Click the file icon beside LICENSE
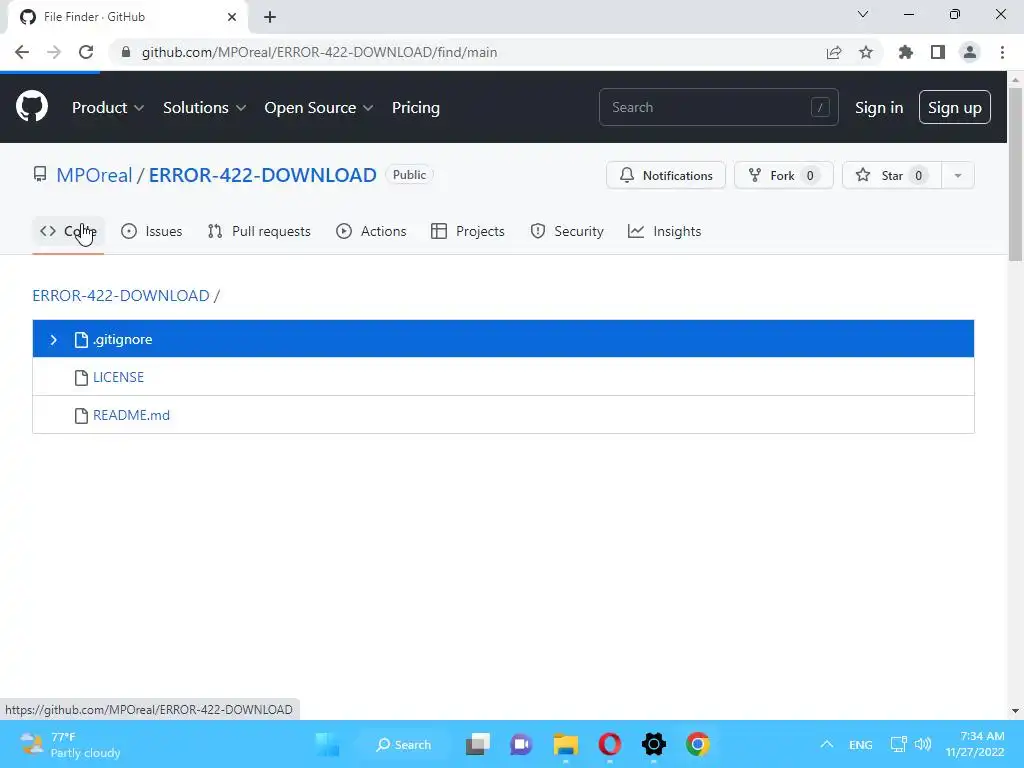The width and height of the screenshot is (1024, 768). tap(81, 377)
